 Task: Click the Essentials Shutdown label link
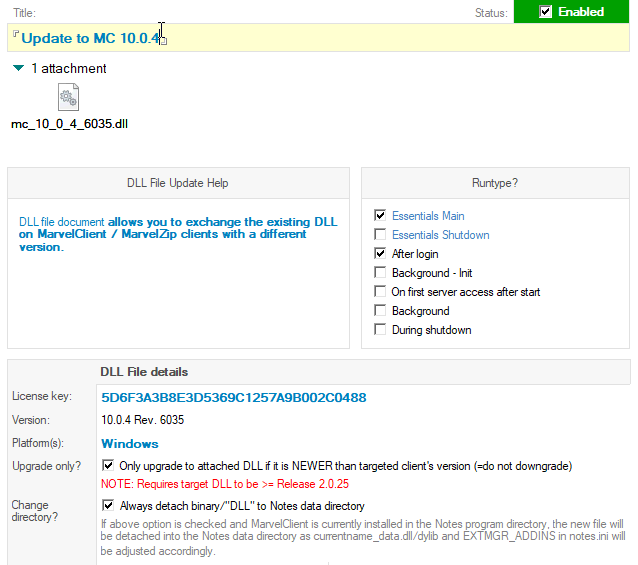441,235
